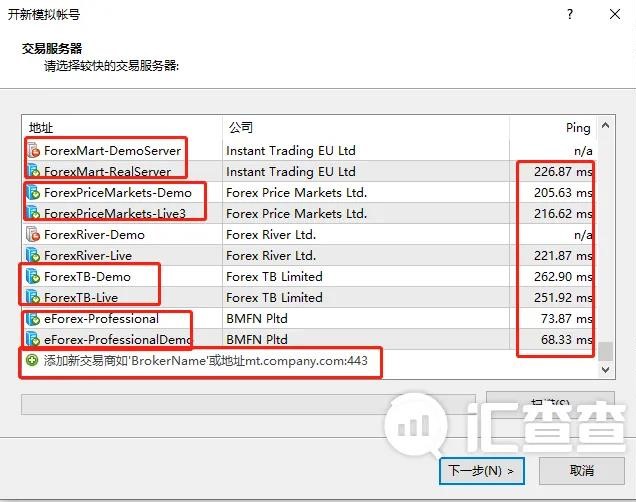The height and width of the screenshot is (502, 636).
Task: Click Forex River Ltd. in ForexRiver-Live row
Action: (271, 256)
